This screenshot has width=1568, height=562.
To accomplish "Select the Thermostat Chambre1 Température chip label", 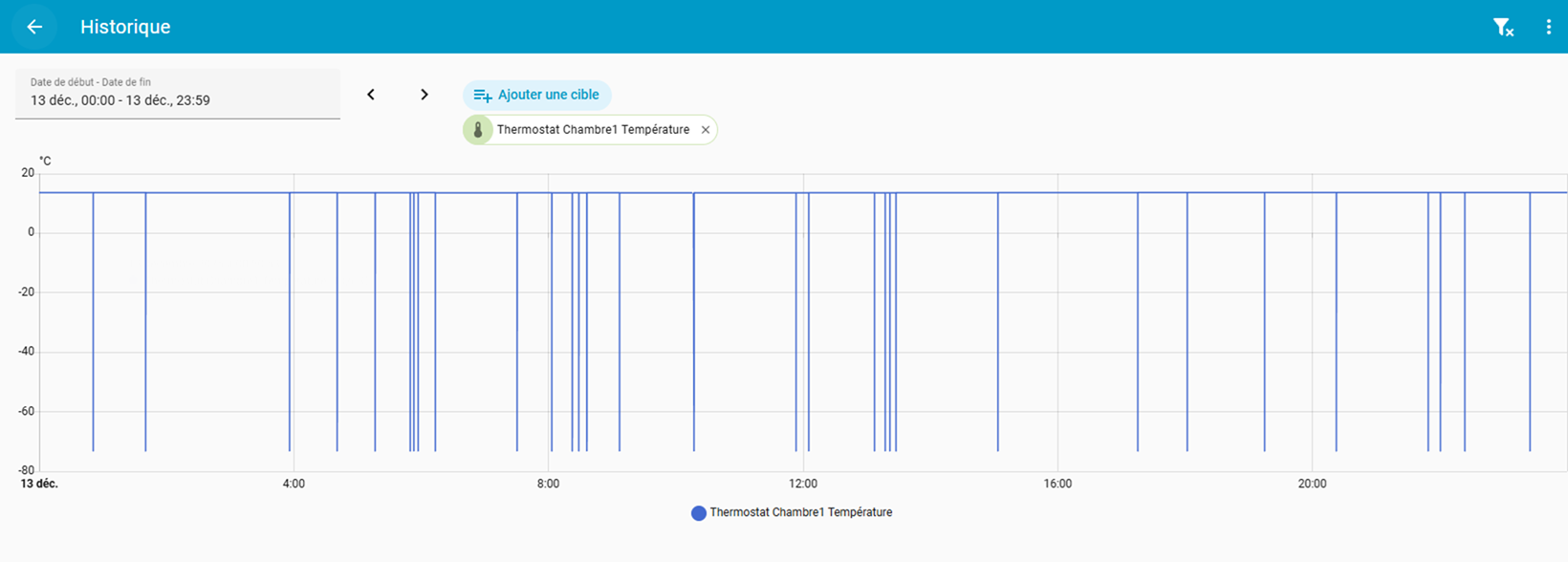I will click(593, 130).
